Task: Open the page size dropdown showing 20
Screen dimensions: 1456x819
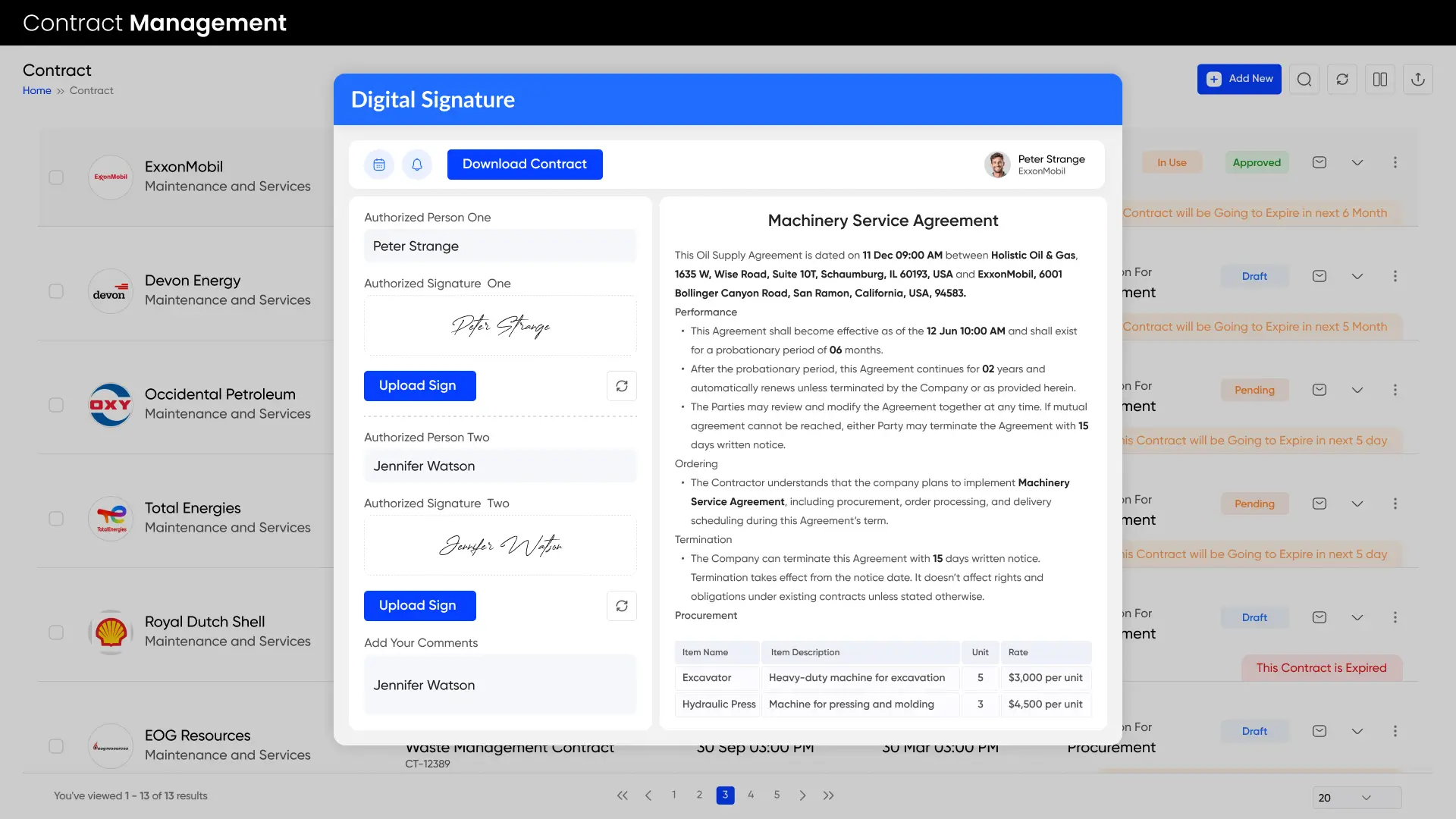Action: pos(1356,798)
